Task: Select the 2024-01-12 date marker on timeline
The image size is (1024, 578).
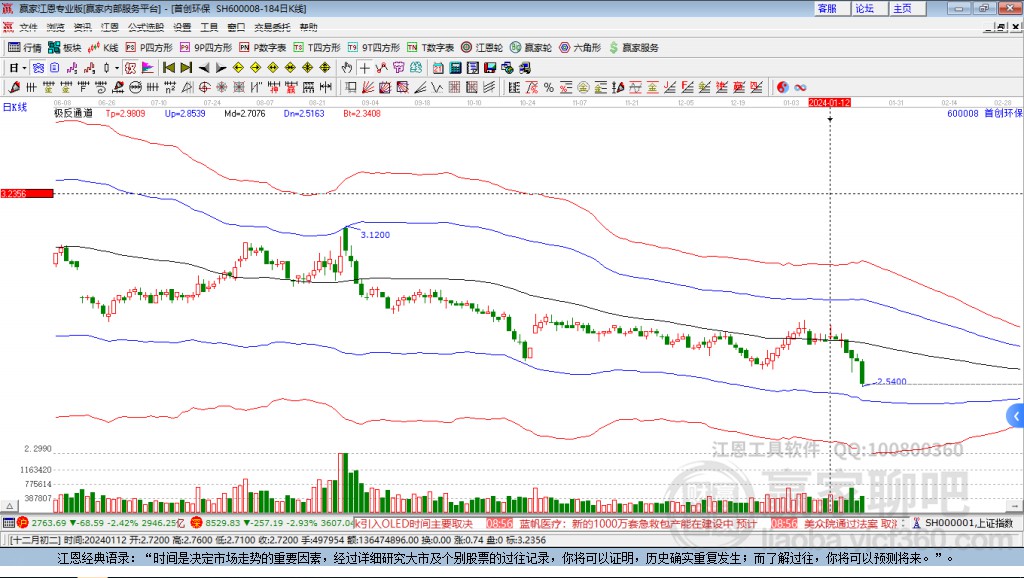Action: point(829,102)
